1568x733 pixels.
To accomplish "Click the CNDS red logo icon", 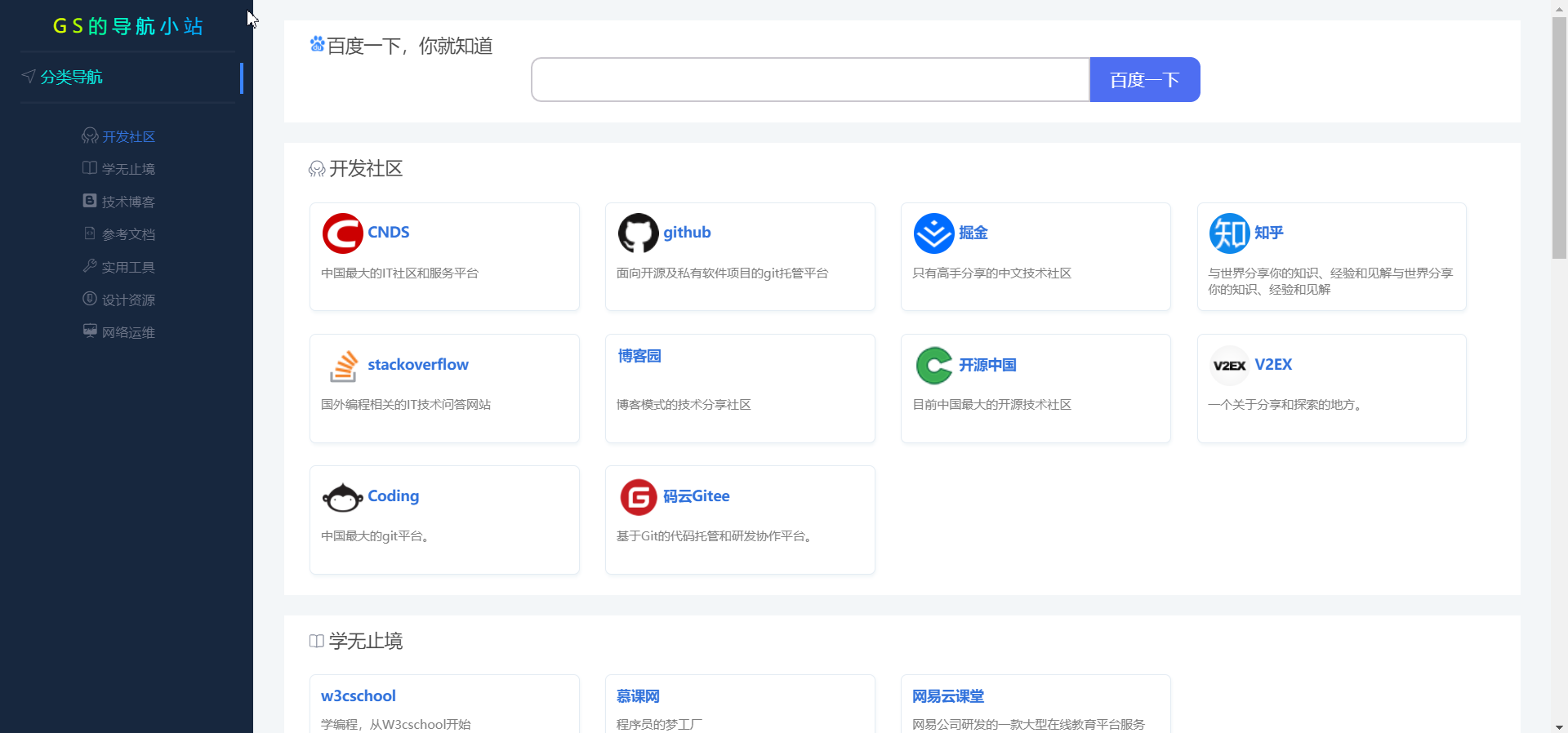I will point(343,233).
